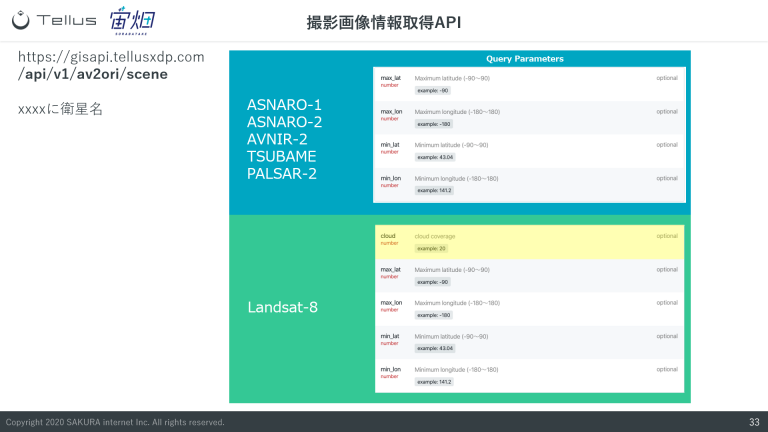Click min_lon parameter in the green Landsat-8 panel

390,369
